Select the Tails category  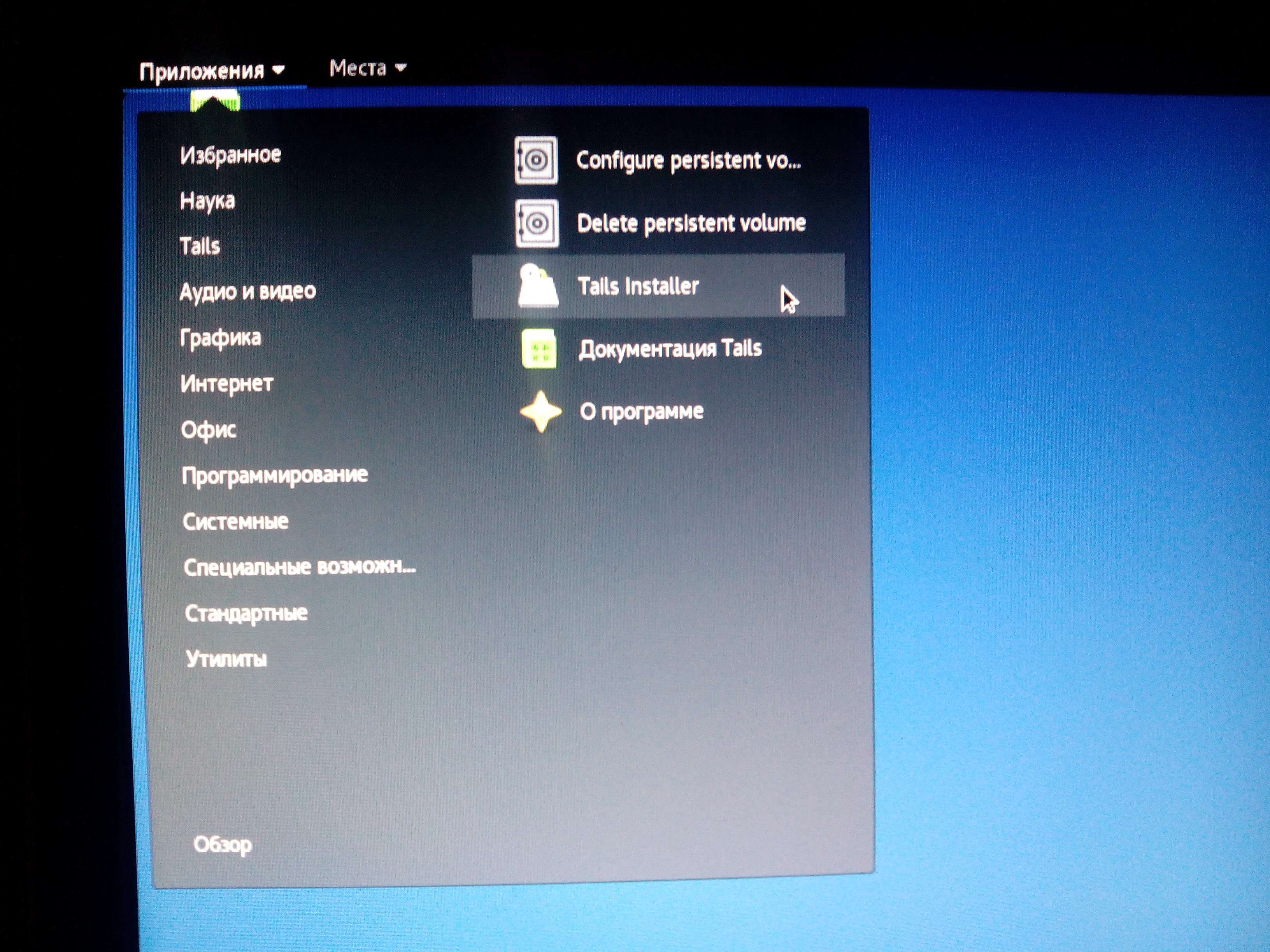point(200,246)
